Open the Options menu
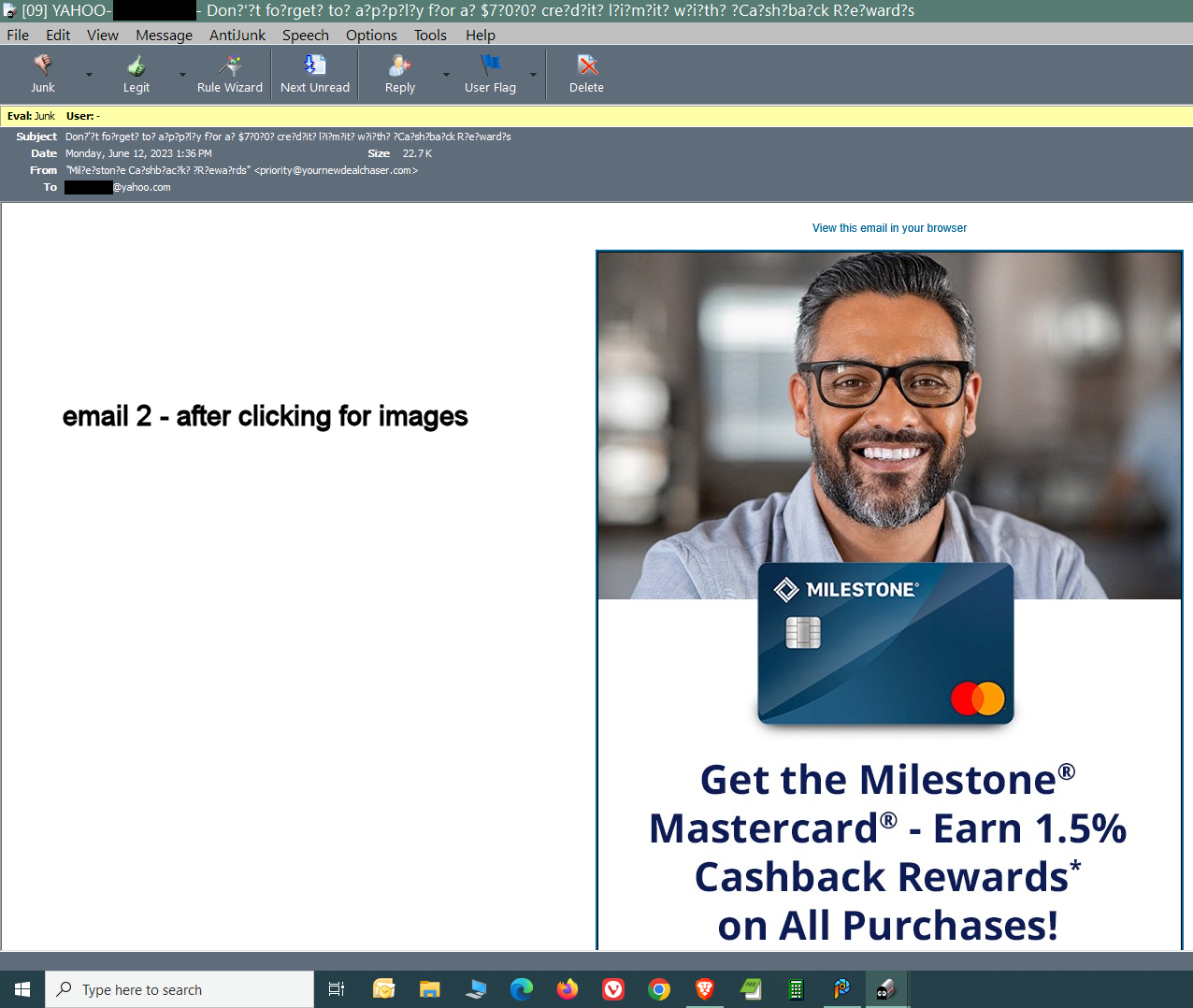Viewport: 1193px width, 1008px height. pyautogui.click(x=371, y=35)
